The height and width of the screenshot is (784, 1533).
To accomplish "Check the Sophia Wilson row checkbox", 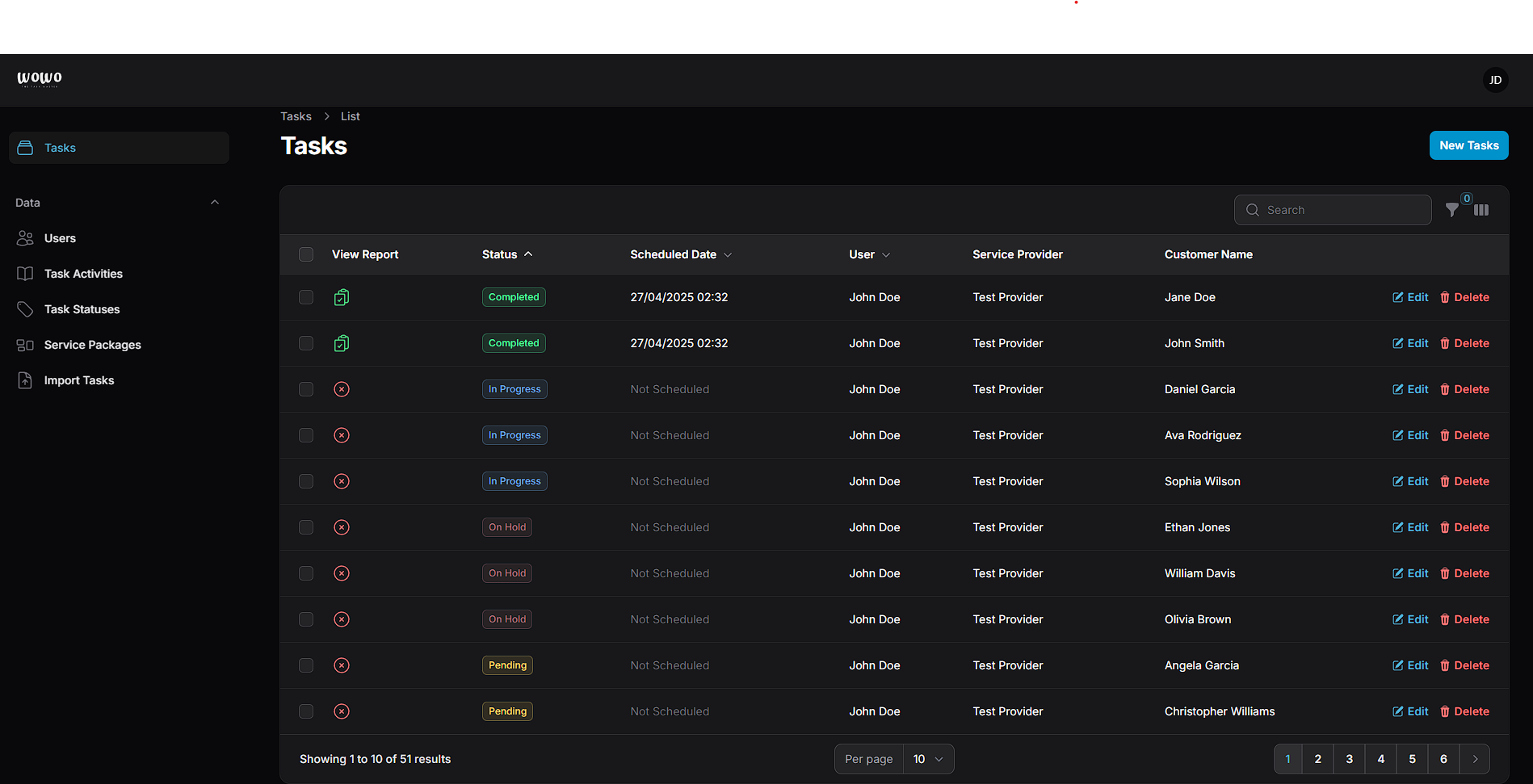I will tap(306, 481).
